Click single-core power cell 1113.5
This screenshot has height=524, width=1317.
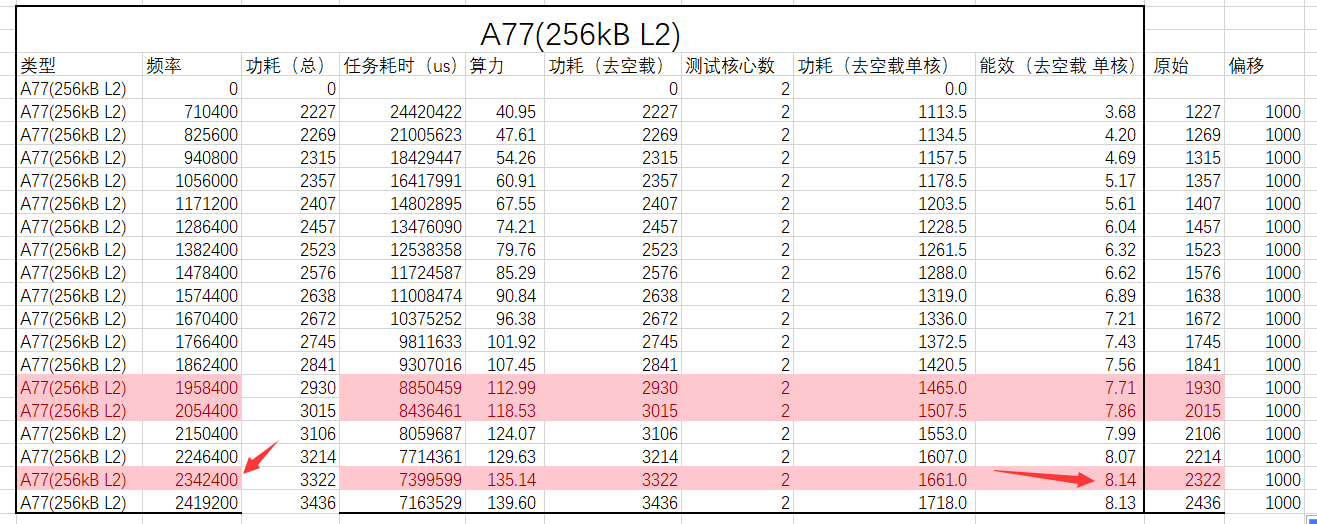(x=884, y=112)
